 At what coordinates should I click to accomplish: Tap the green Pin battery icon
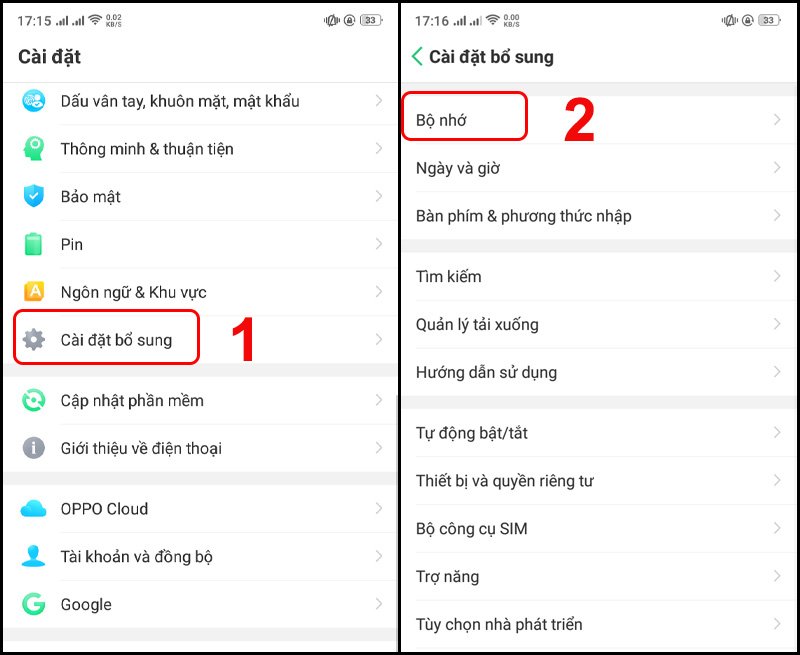34,244
